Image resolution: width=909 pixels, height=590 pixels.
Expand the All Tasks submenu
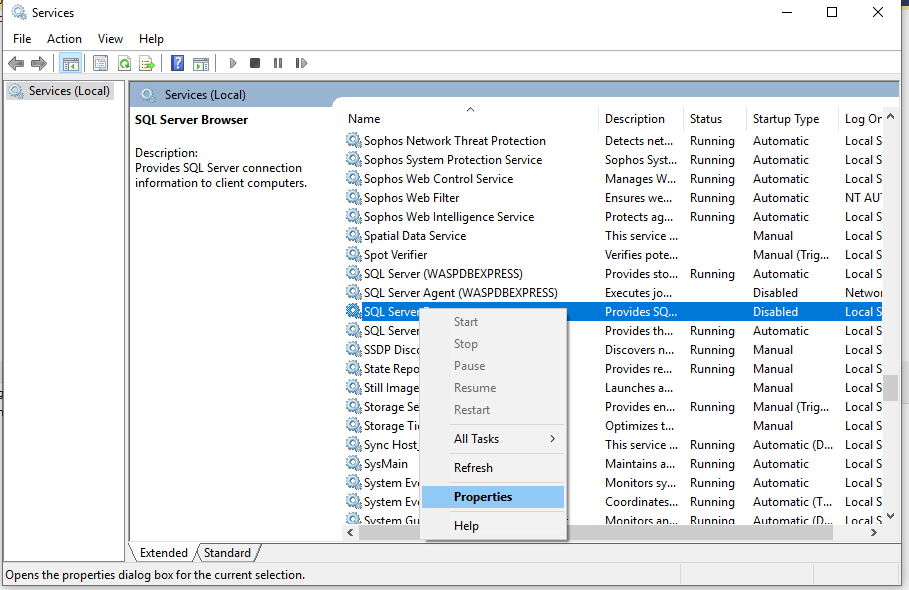point(493,439)
